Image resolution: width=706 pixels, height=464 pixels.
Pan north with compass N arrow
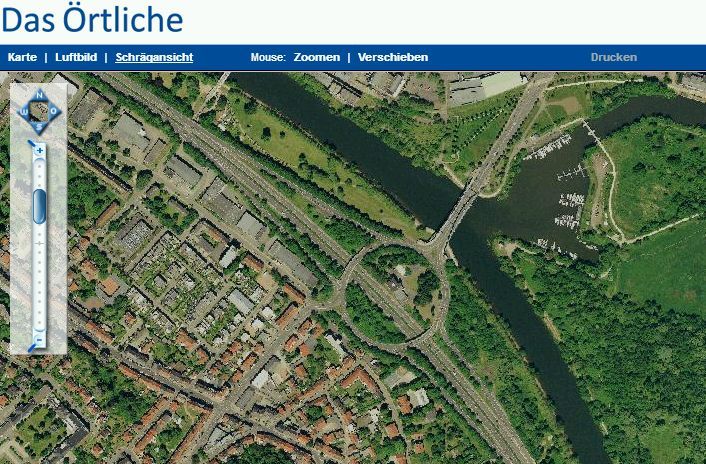39,95
